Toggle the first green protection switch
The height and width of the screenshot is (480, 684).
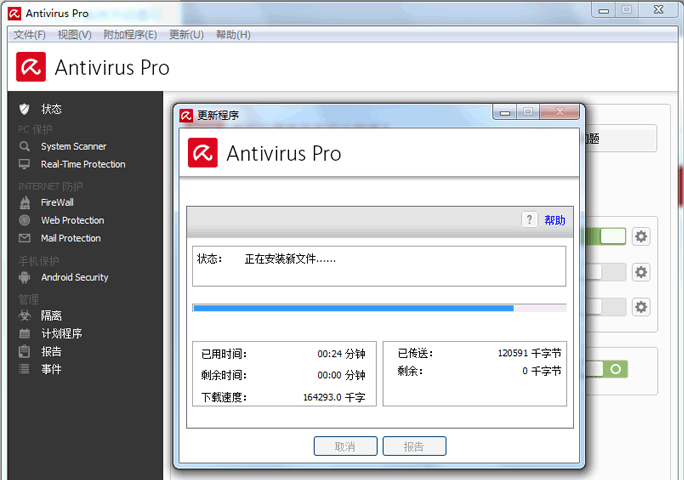pos(605,237)
